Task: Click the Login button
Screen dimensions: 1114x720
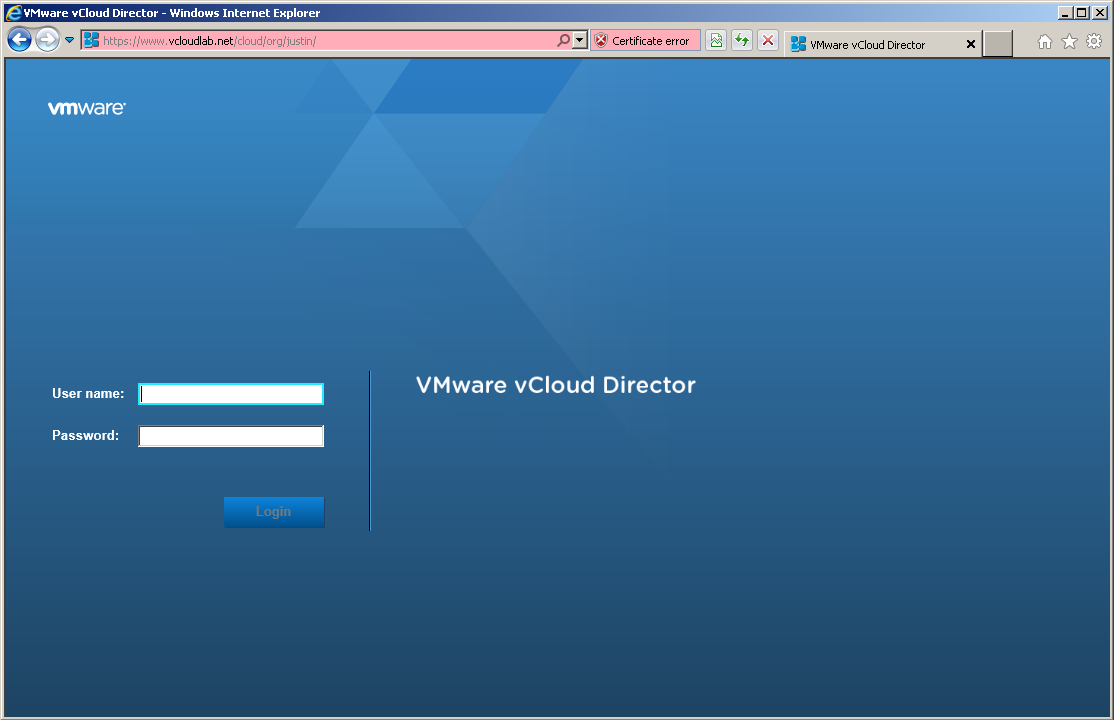Action: [x=274, y=512]
